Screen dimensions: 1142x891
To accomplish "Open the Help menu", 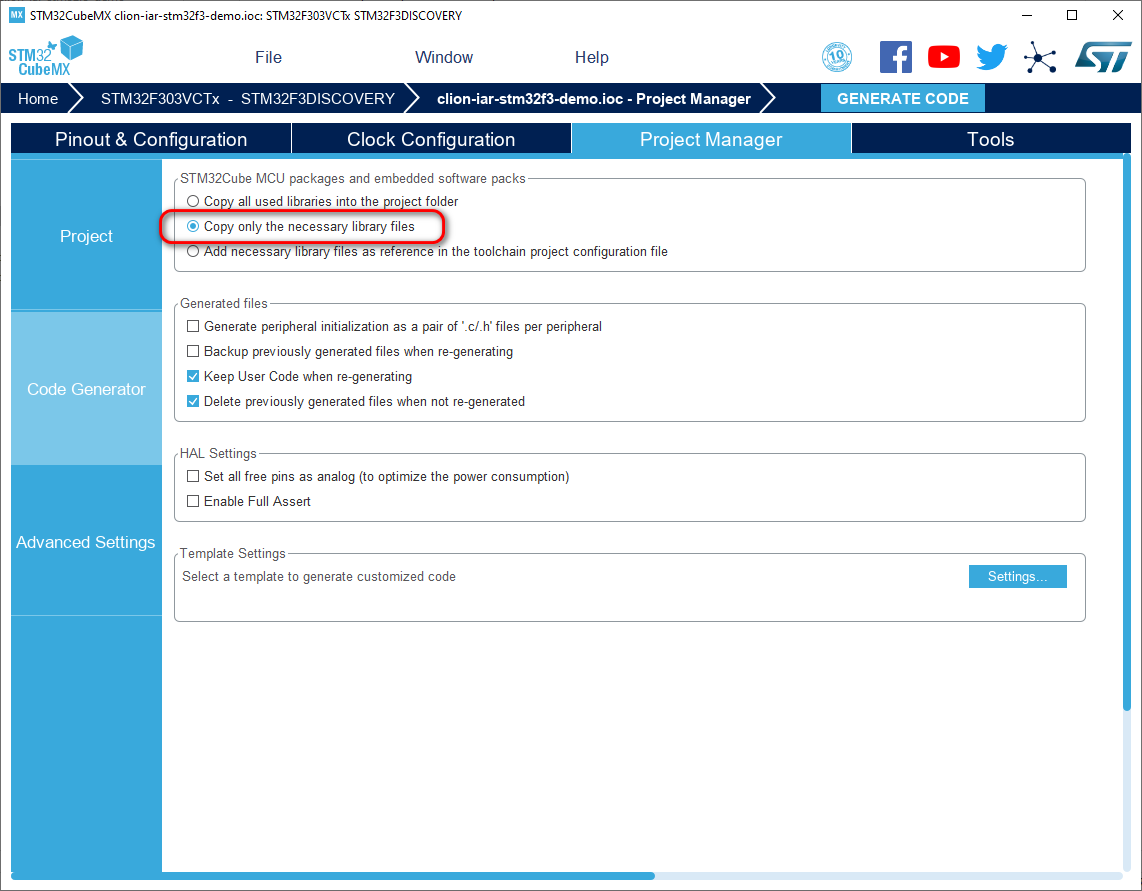I will click(x=591, y=58).
